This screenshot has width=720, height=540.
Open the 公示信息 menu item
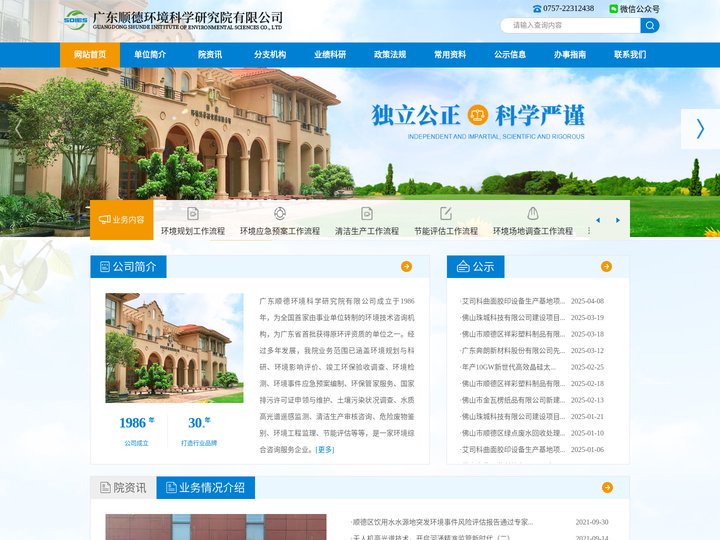[510, 55]
